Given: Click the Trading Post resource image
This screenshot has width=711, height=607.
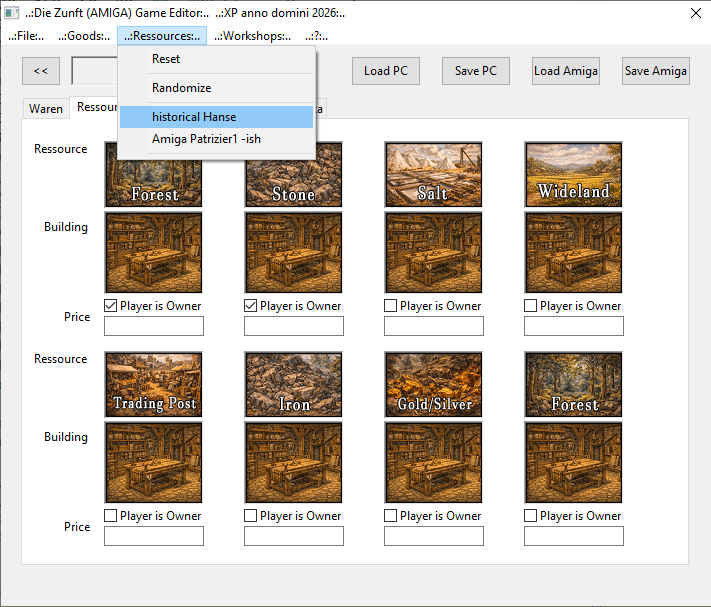Looking at the screenshot, I should point(154,384).
